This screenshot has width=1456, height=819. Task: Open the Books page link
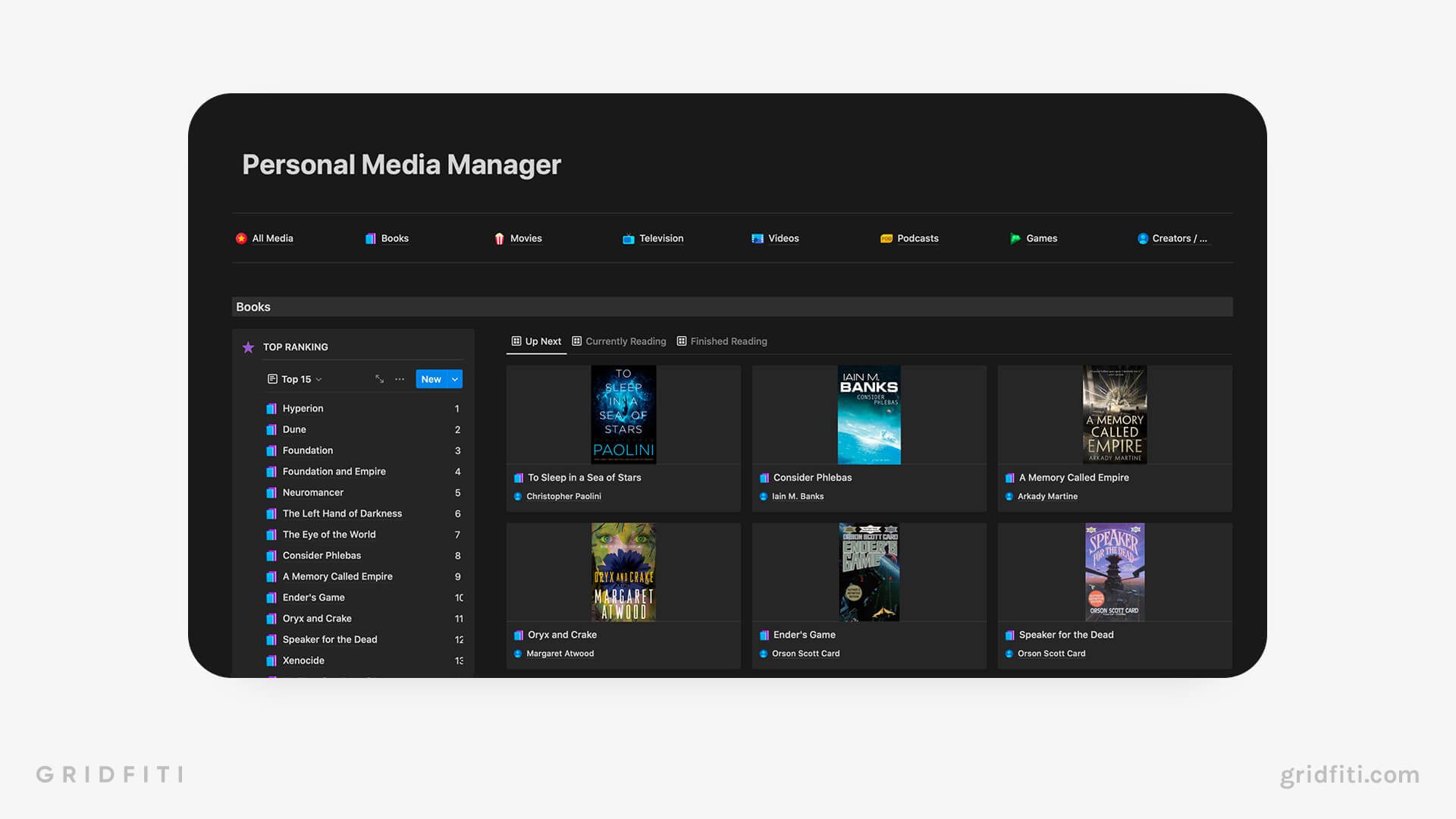394,238
